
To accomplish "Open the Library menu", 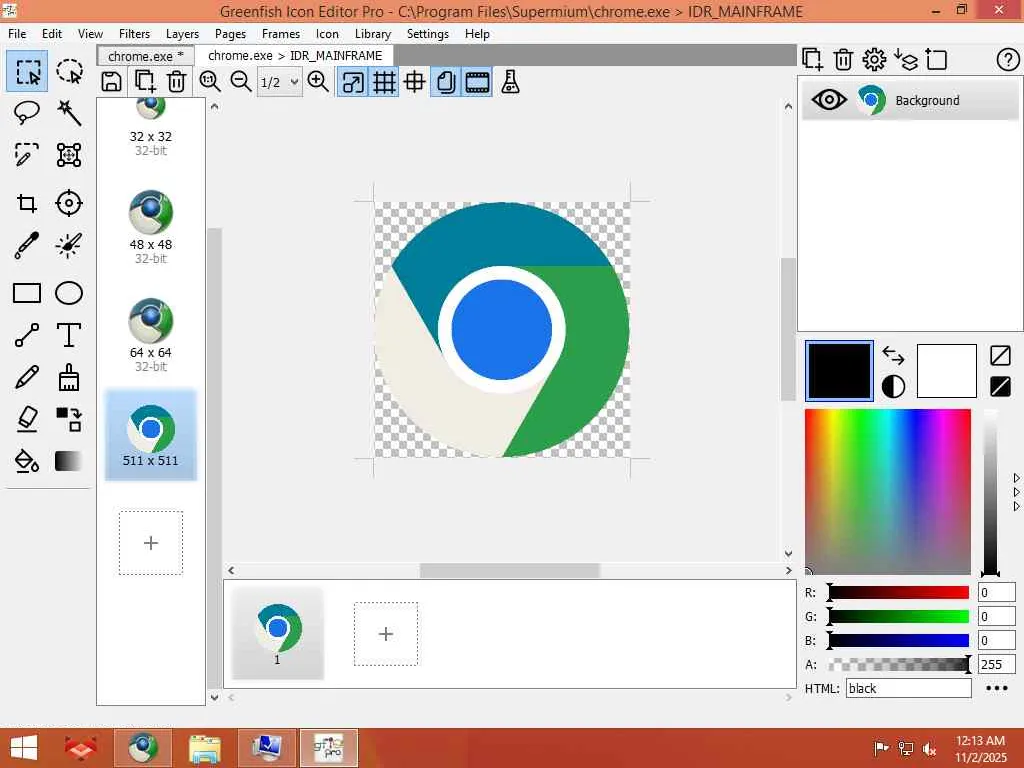I will pyautogui.click(x=373, y=33).
